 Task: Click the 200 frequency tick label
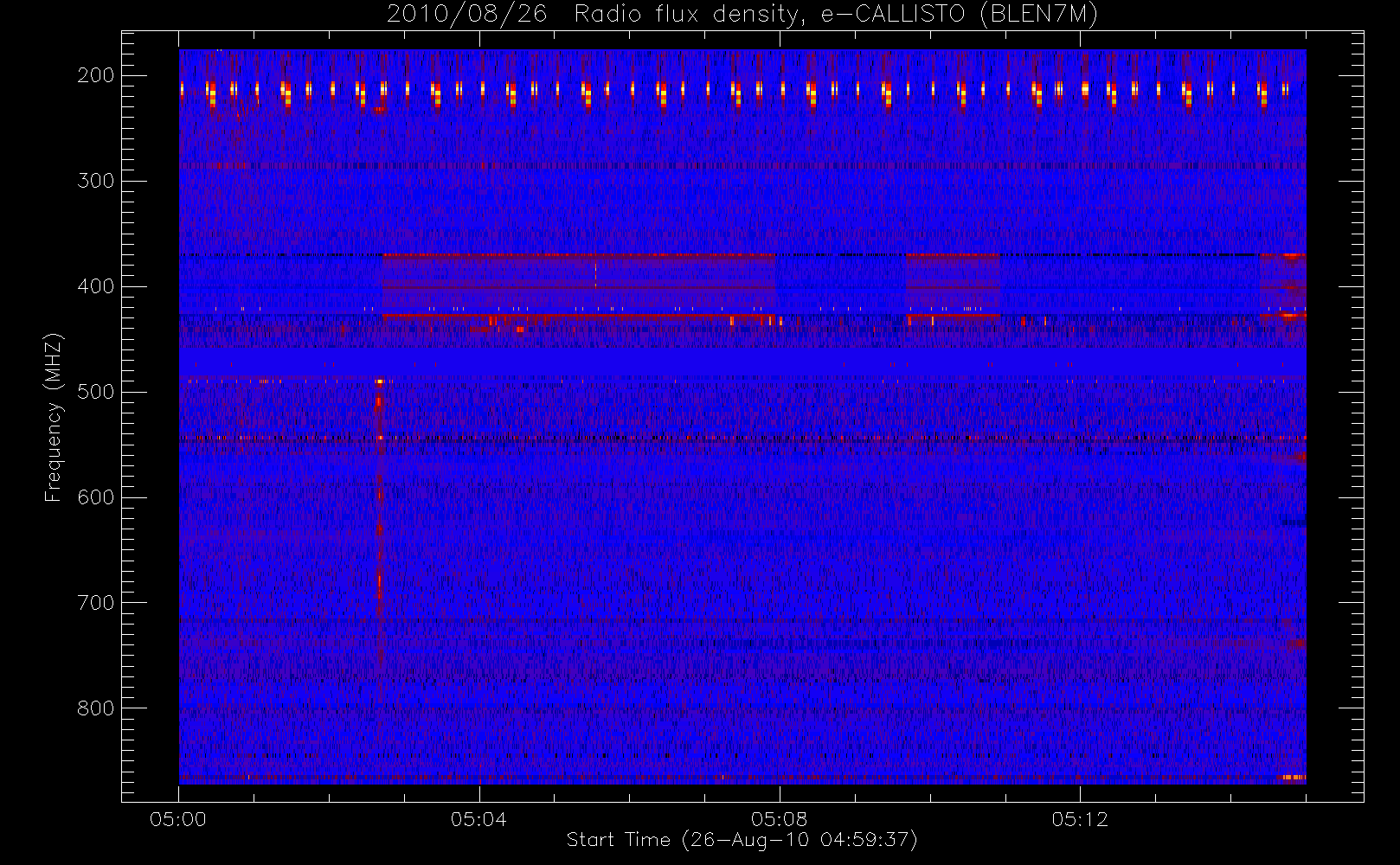(96, 75)
